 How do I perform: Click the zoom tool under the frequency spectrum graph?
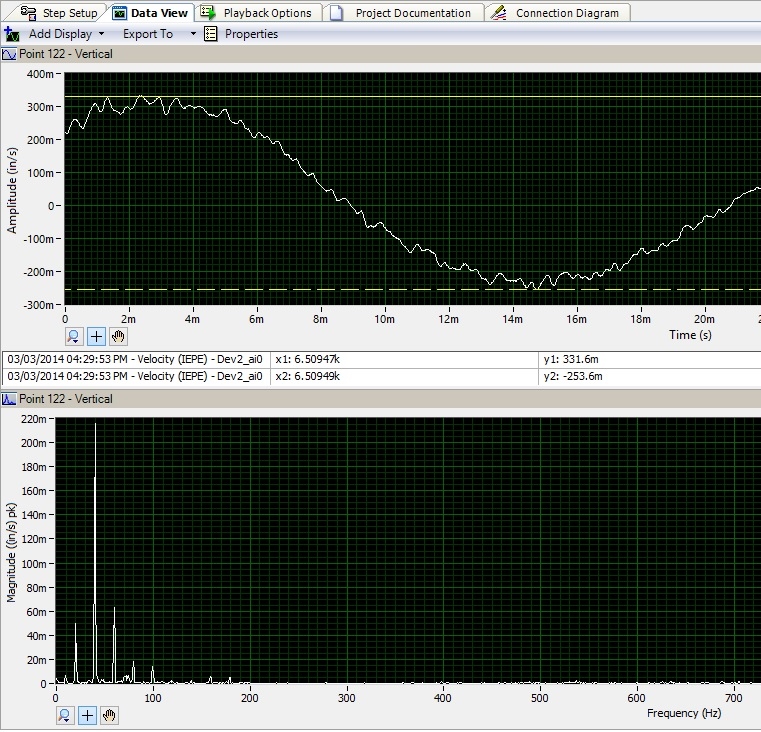(x=65, y=715)
